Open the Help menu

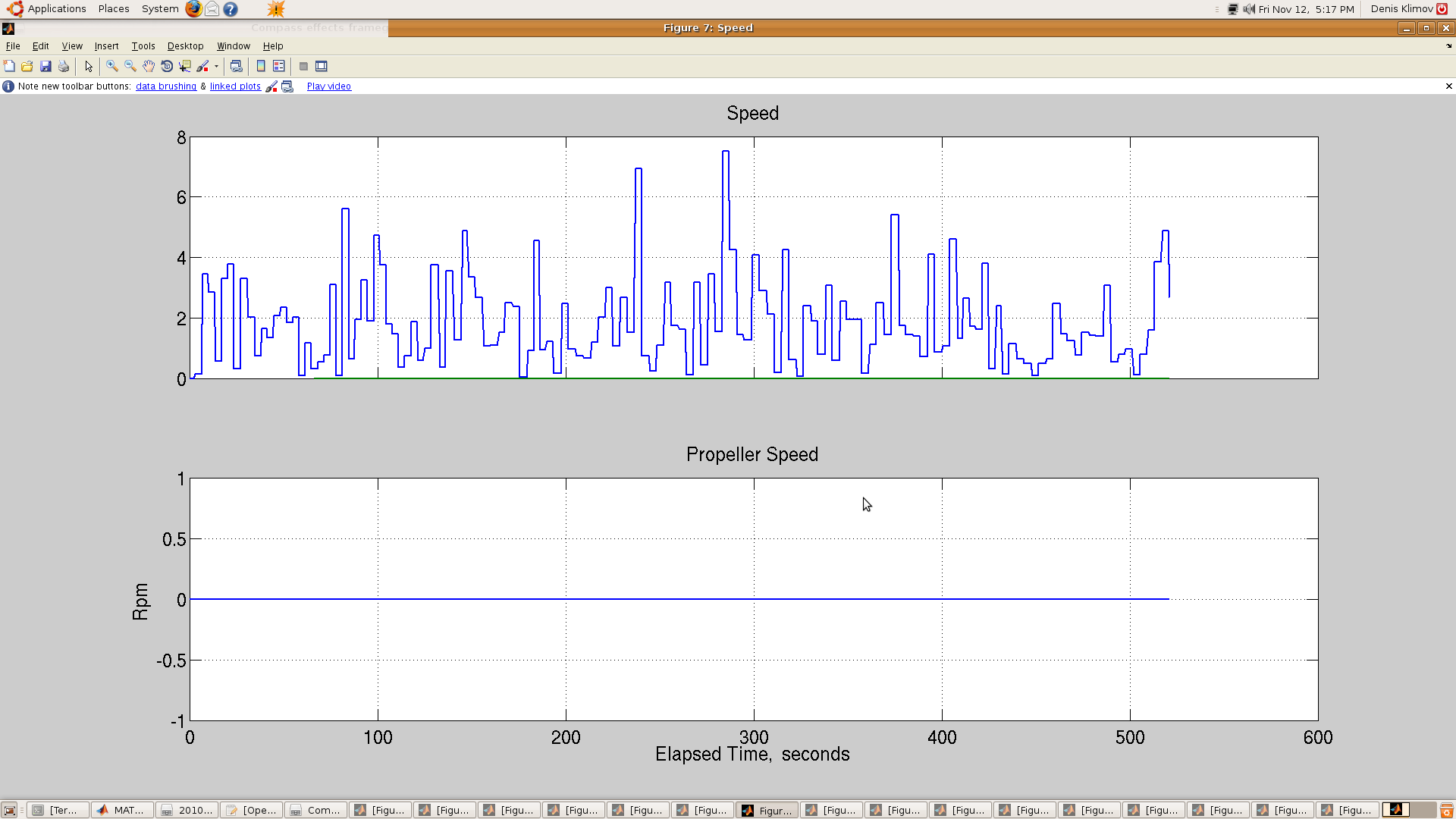(x=273, y=46)
